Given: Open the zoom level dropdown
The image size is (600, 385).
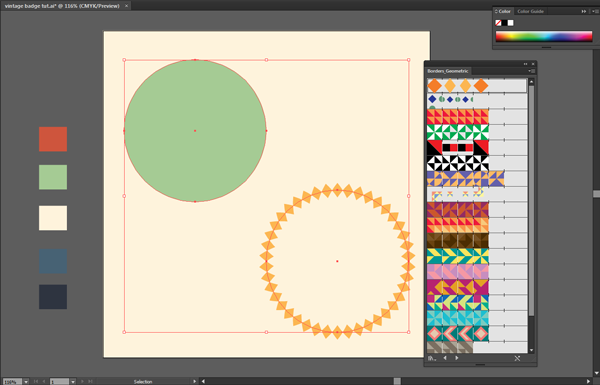Looking at the screenshot, I should click(x=26, y=382).
